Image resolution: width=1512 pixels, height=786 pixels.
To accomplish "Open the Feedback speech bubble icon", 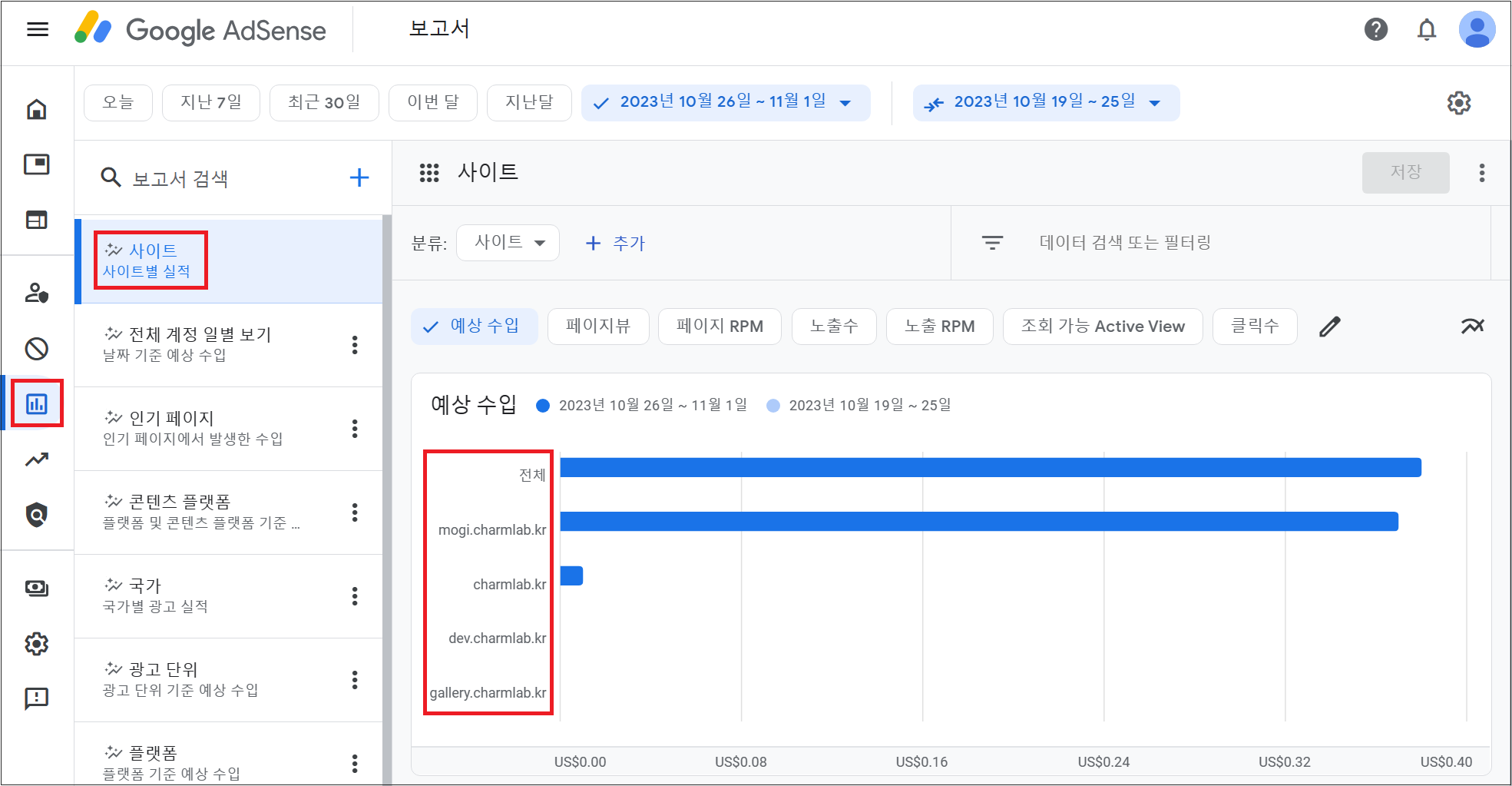I will (37, 698).
